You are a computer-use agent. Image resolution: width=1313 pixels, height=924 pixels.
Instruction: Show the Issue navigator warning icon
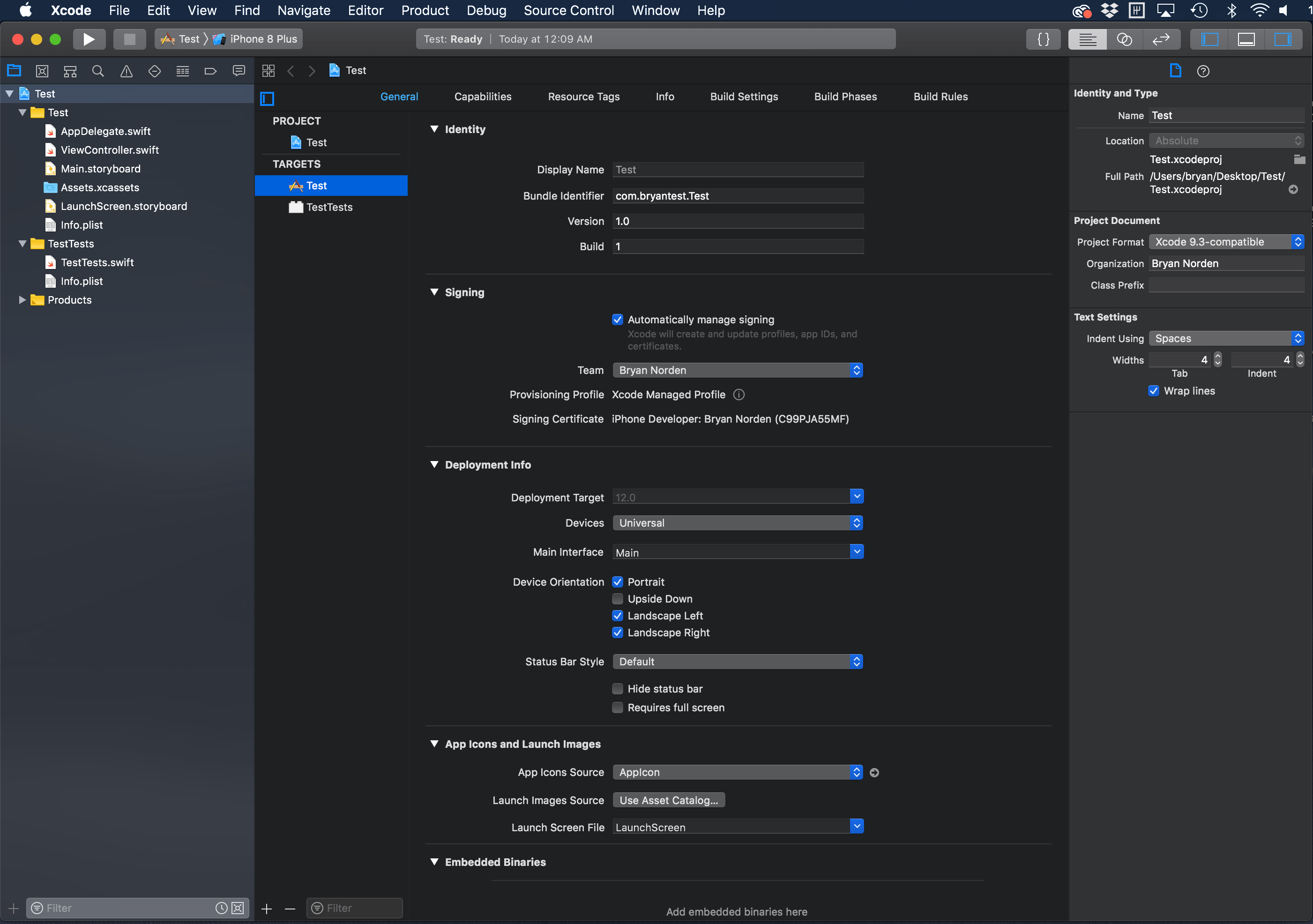tap(126, 71)
